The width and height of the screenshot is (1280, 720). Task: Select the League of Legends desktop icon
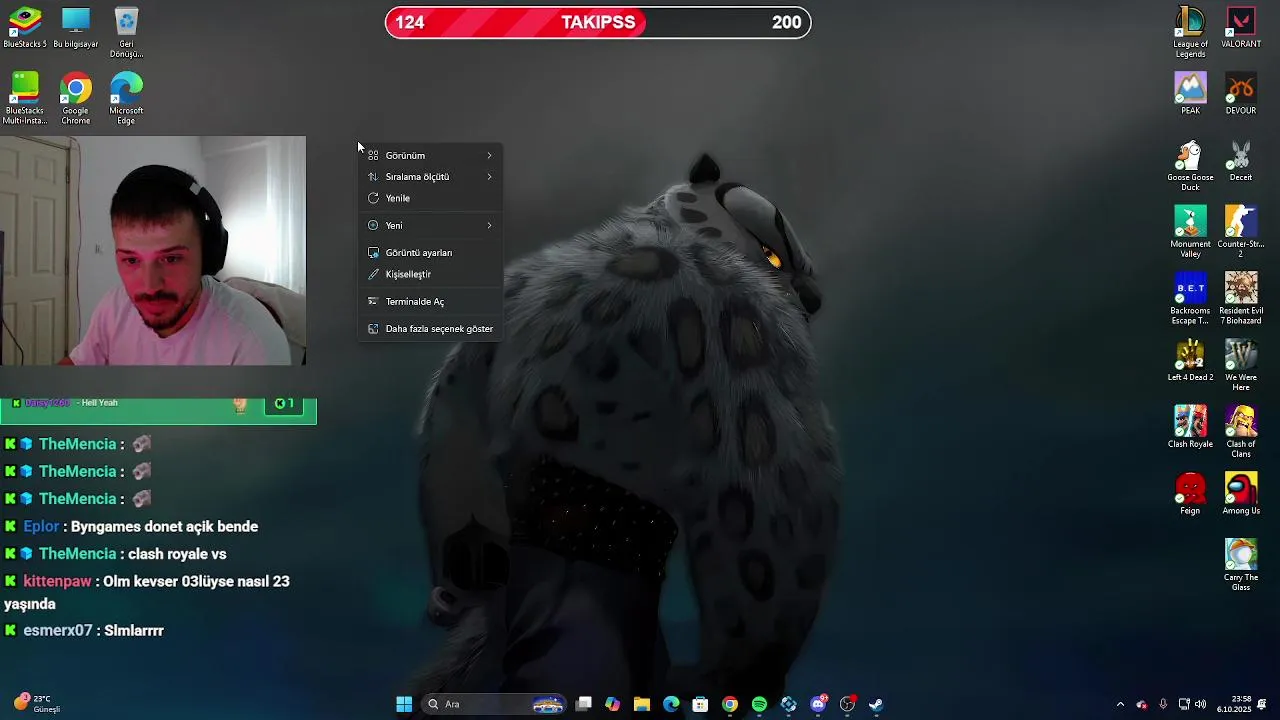coord(1190,32)
